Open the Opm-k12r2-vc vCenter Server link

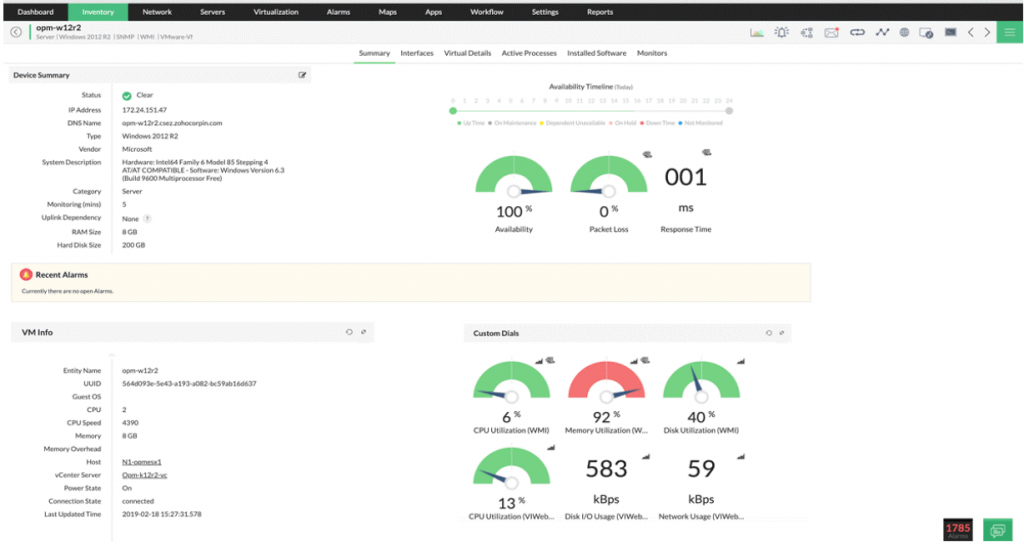point(144,475)
